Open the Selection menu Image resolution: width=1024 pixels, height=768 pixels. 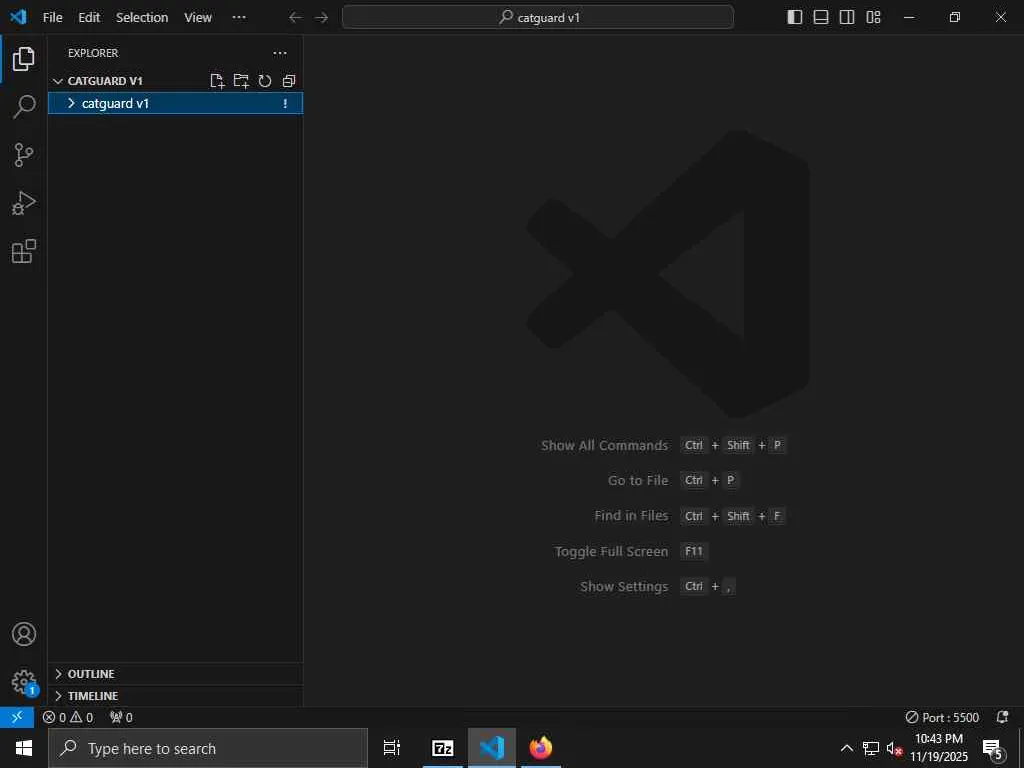142,18
